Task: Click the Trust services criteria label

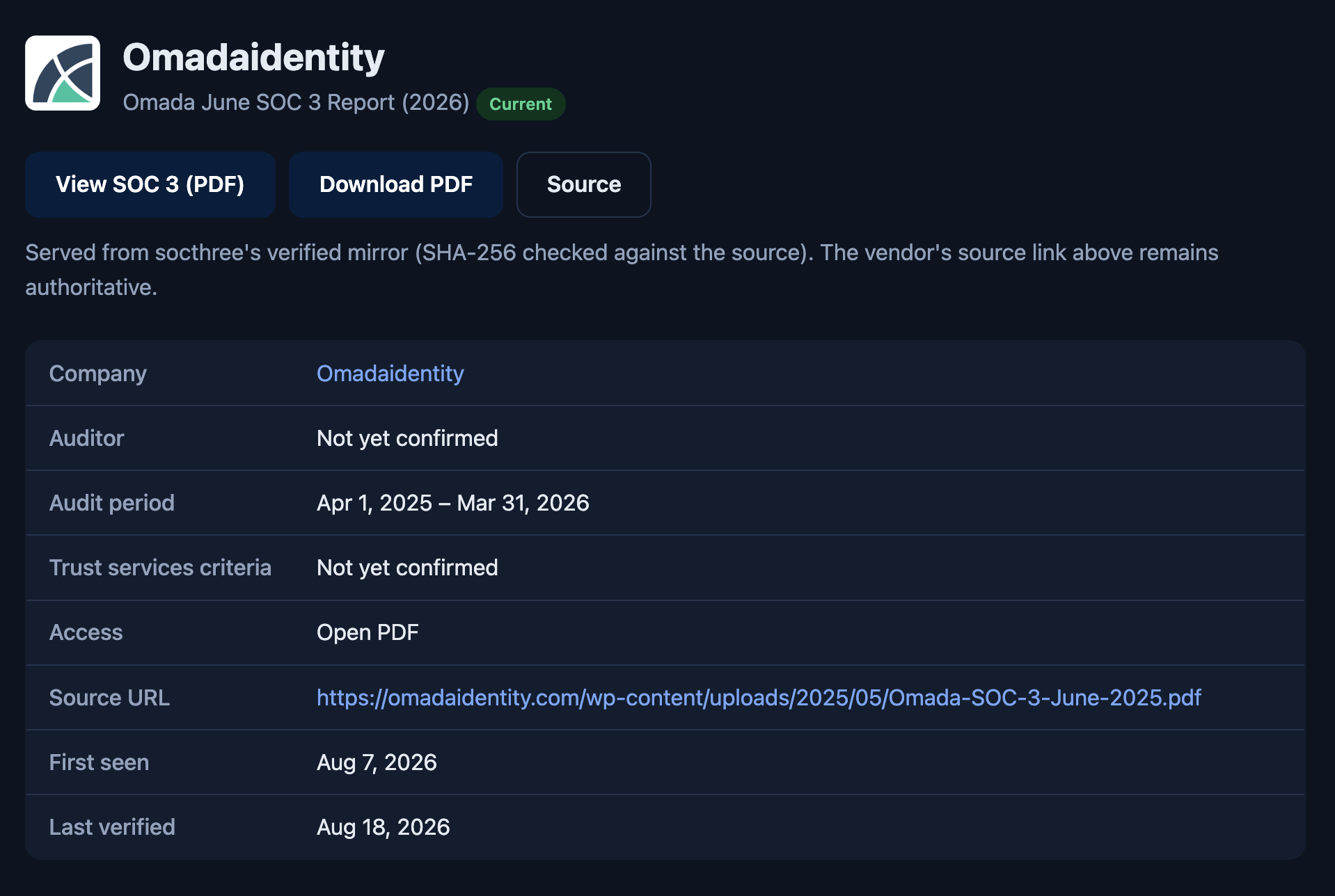Action: click(x=160, y=568)
